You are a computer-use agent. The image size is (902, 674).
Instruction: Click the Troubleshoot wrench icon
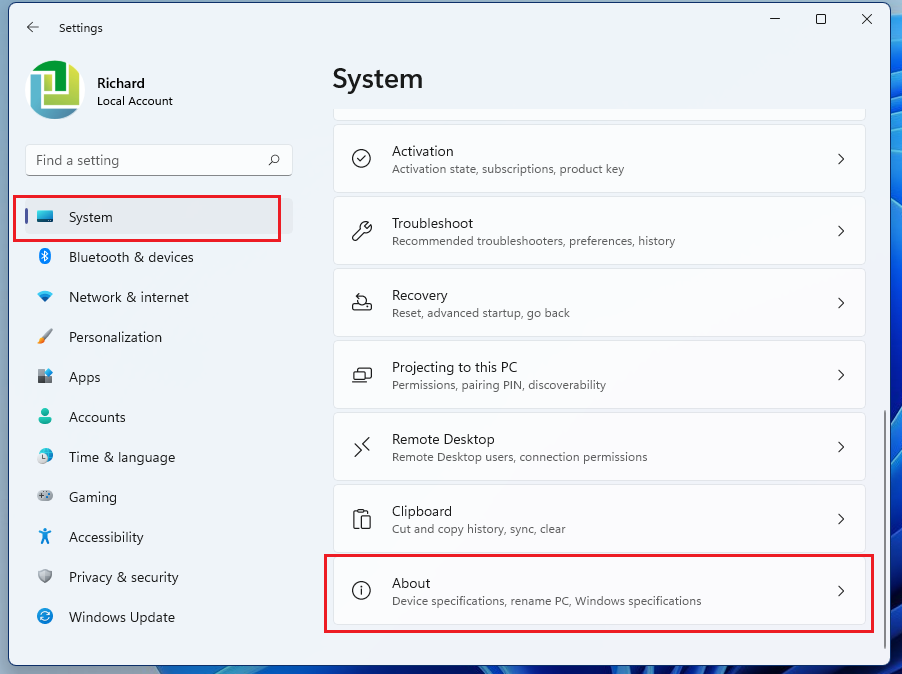pos(362,231)
